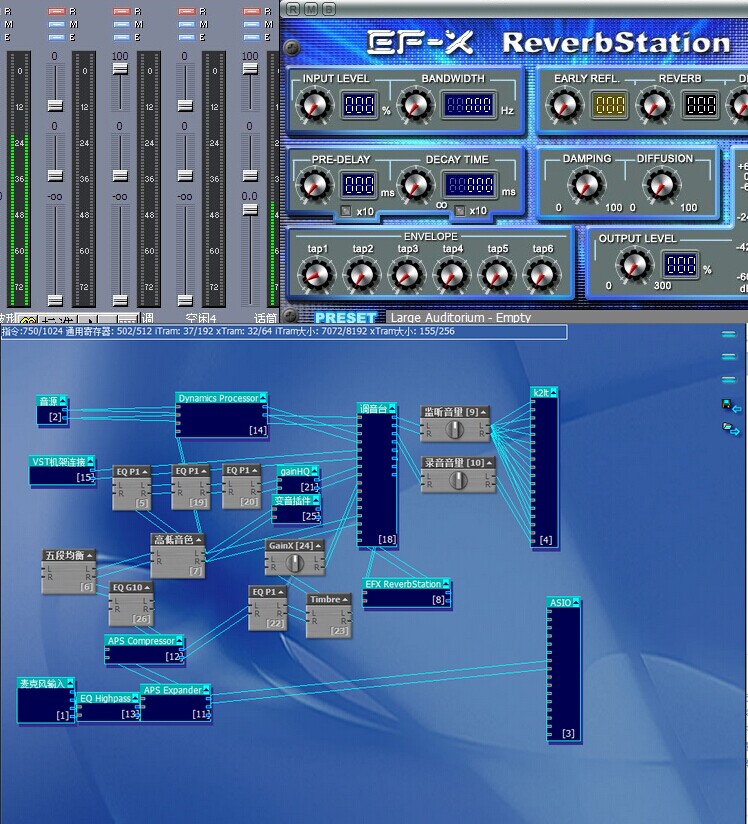
Task: Expand the APS Compressor module arrow
Action: tap(179, 641)
